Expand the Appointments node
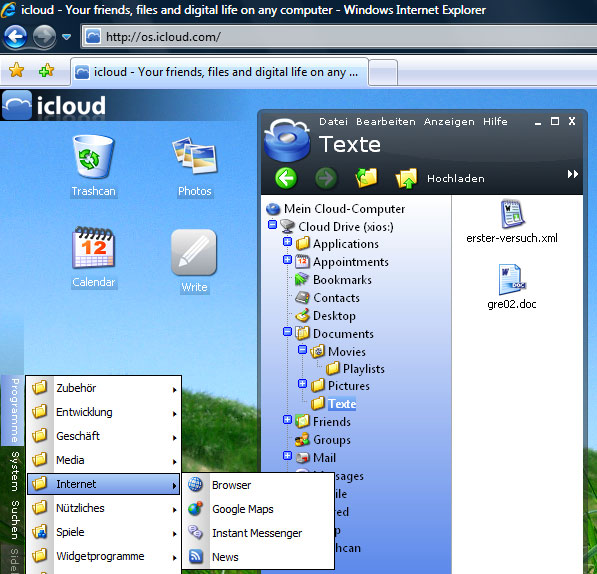 [x=287, y=260]
